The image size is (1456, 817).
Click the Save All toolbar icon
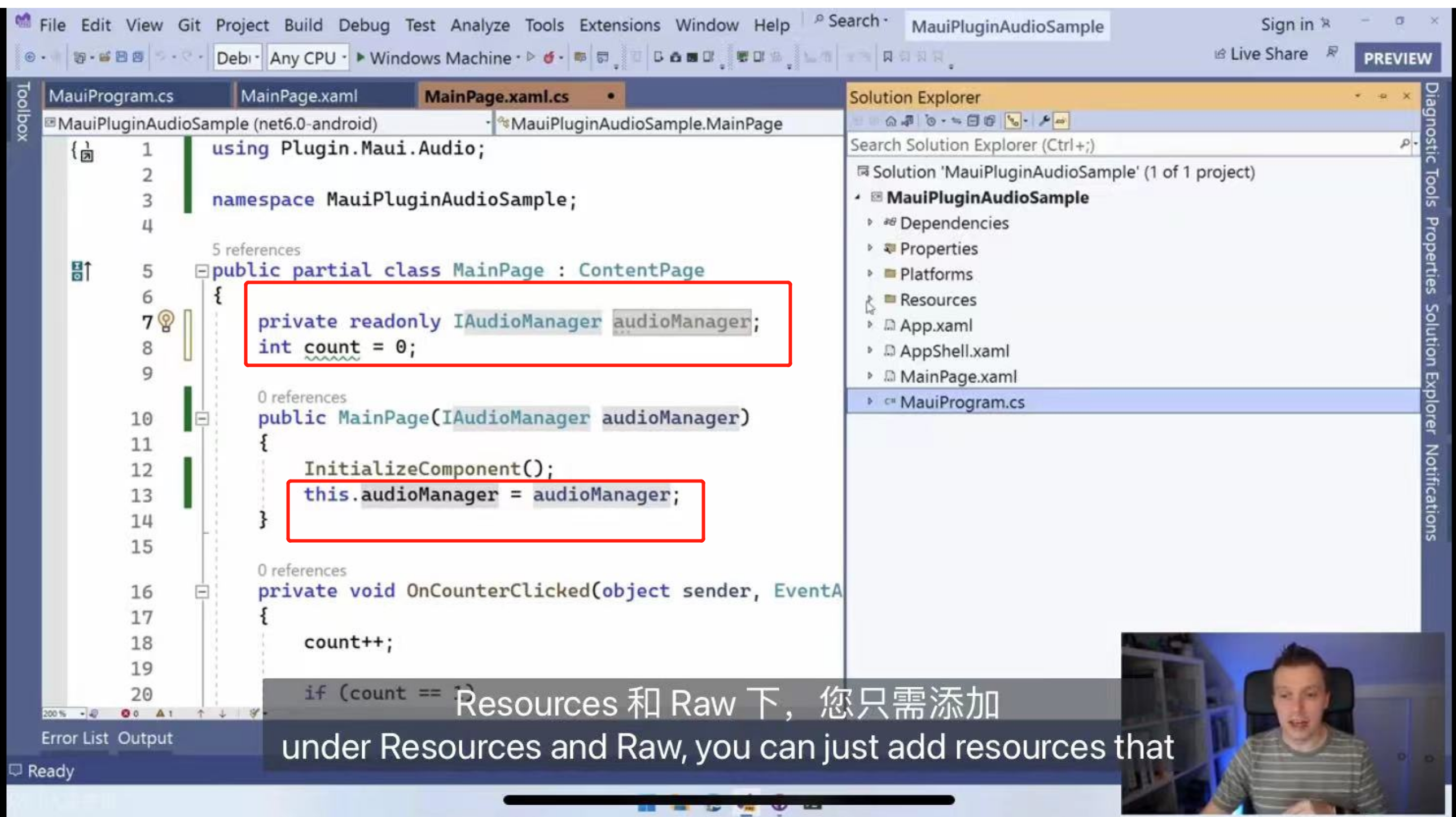(137, 57)
